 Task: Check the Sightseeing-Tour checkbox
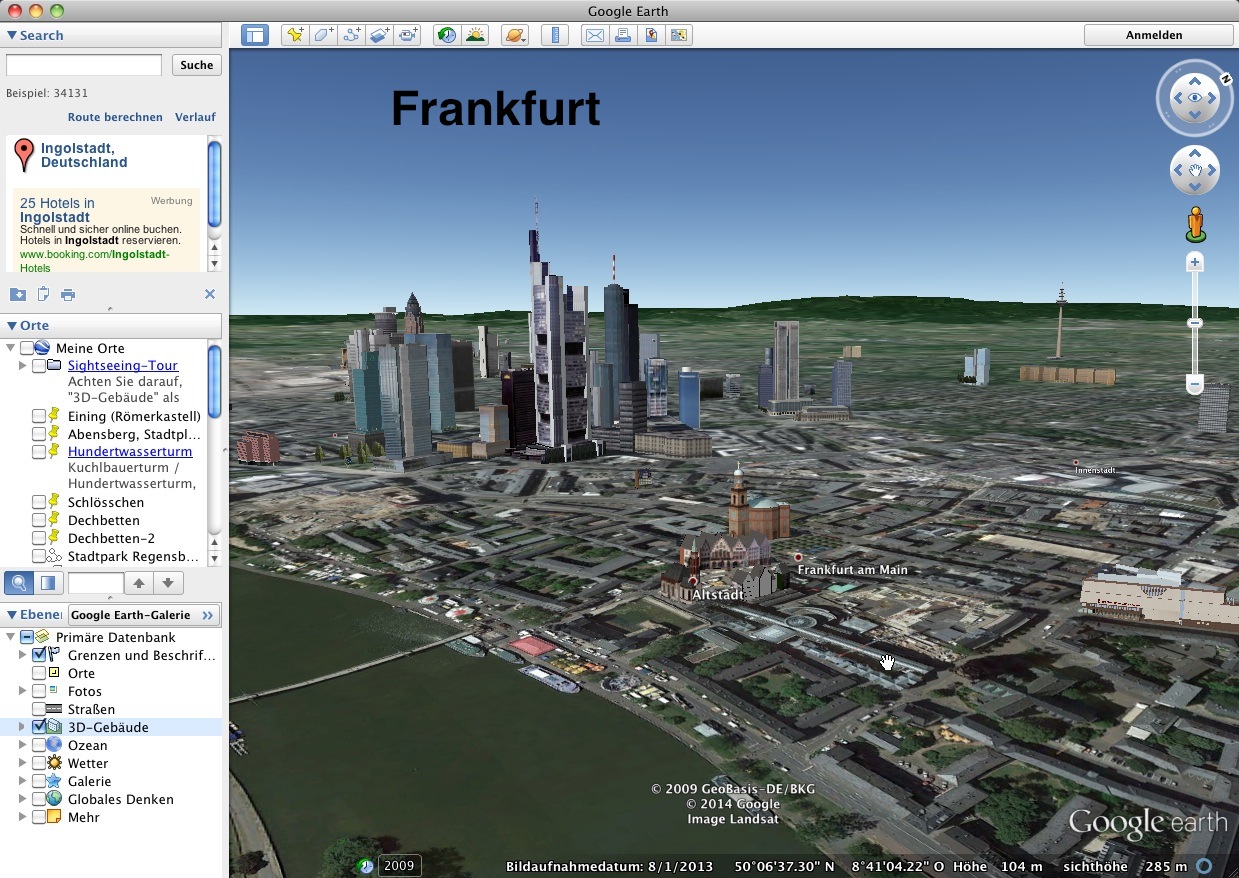[x=39, y=366]
